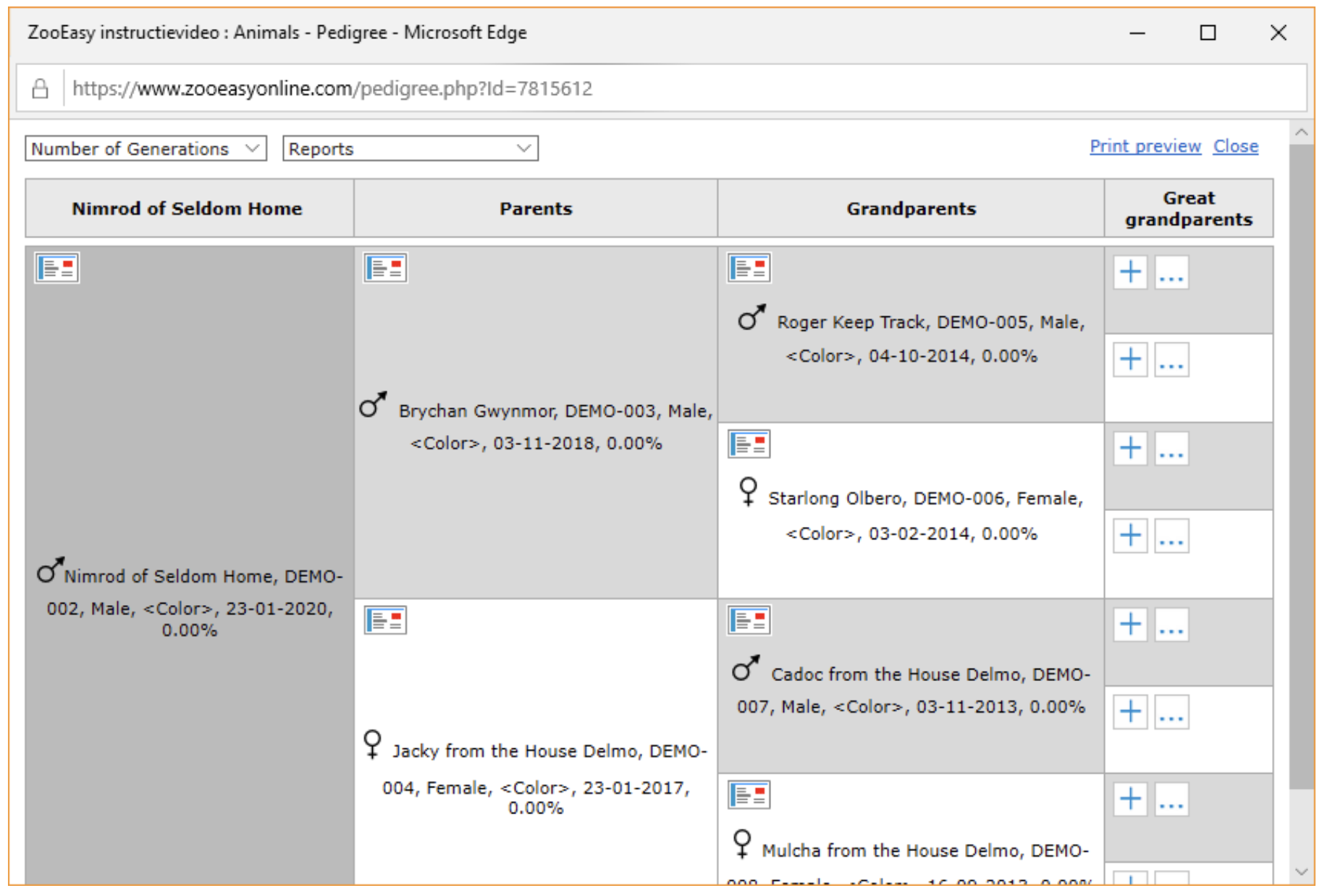Viewport: 1322px width, 896px height.
Task: Select existing father via upper ellipsis beside Roger Keep Track
Action: [x=1171, y=272]
